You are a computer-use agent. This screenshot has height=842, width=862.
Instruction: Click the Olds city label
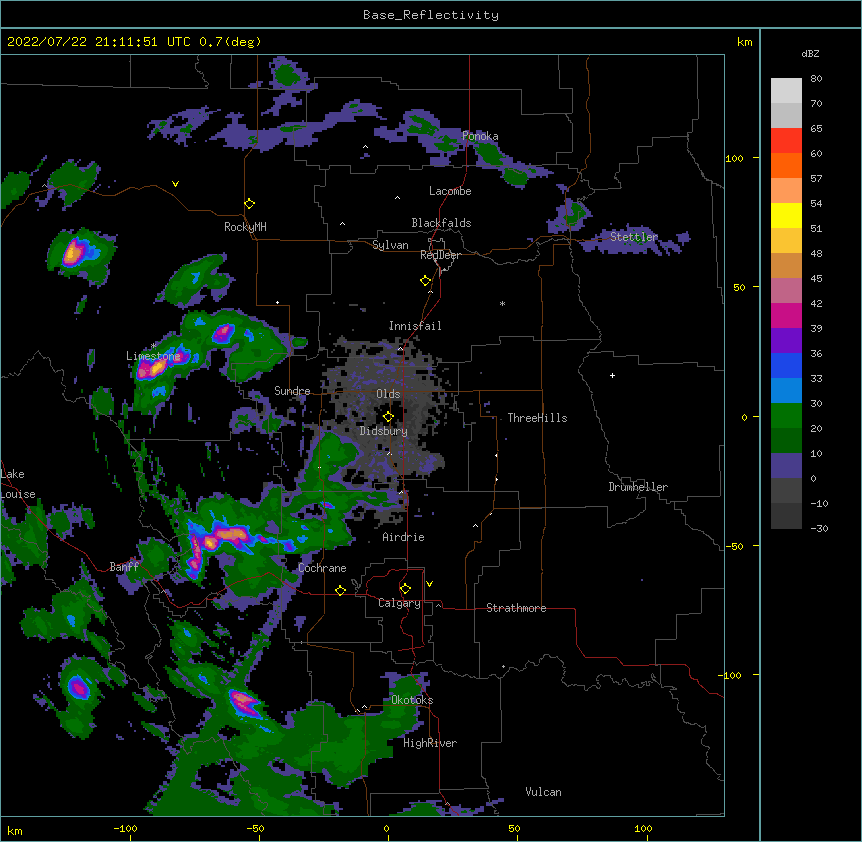388,394
